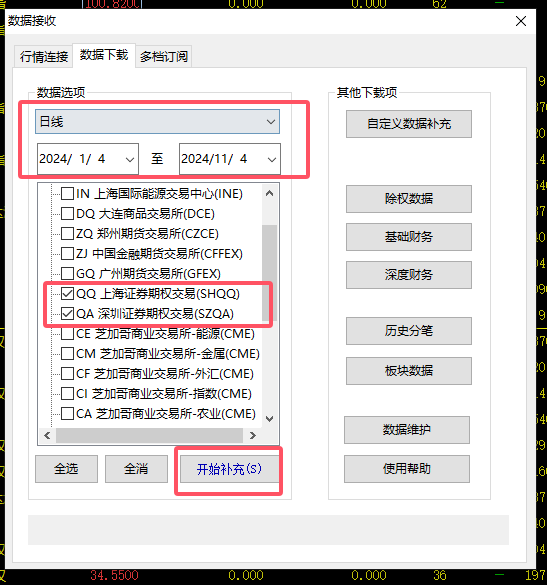Click 开始补充(S) to start download

tap(229, 469)
